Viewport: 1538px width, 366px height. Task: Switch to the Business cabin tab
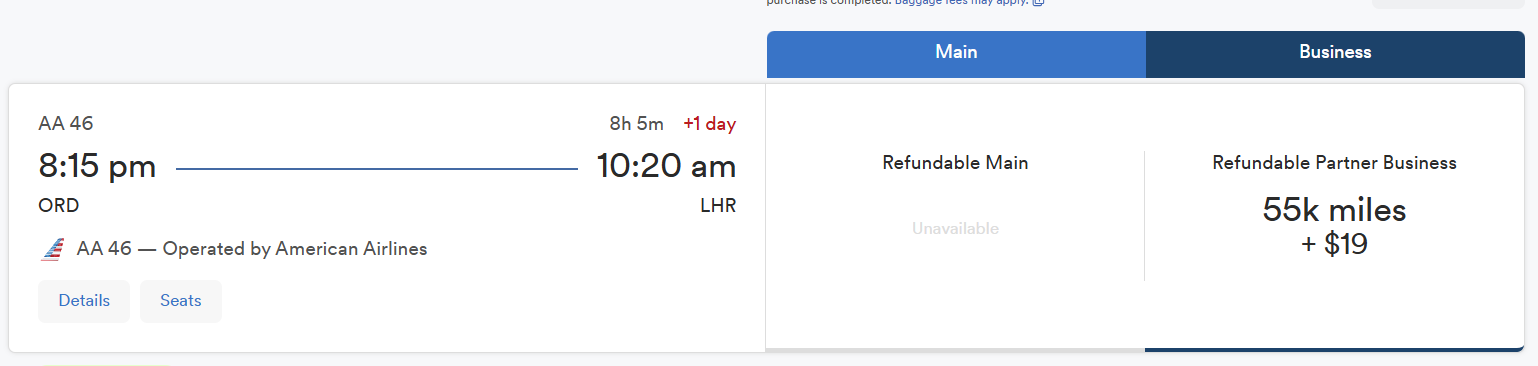click(x=1335, y=54)
